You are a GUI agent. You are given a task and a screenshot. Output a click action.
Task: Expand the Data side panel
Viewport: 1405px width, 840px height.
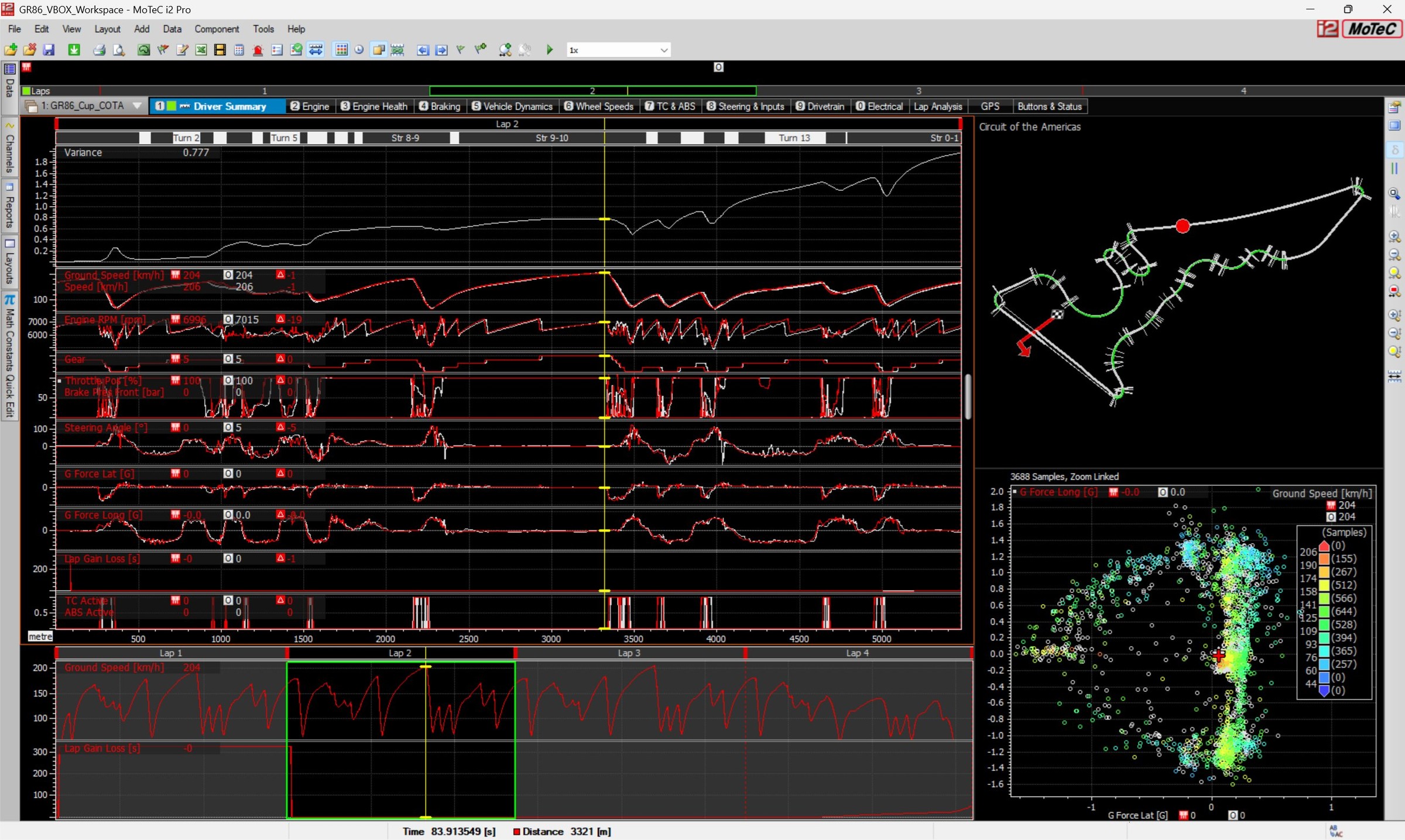[x=9, y=88]
